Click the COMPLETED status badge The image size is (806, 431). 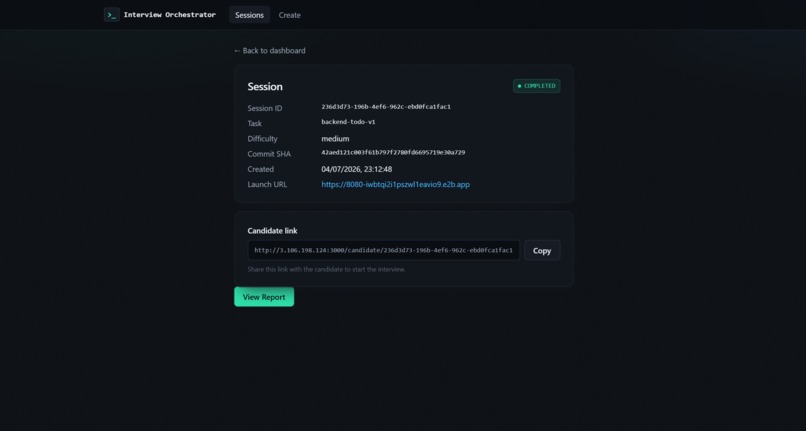click(x=536, y=86)
